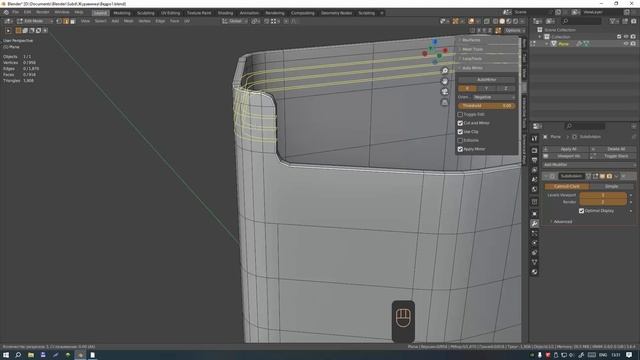This screenshot has width=640, height=360.
Task: Open the Mesh menu in the viewport header
Action: [129, 21]
